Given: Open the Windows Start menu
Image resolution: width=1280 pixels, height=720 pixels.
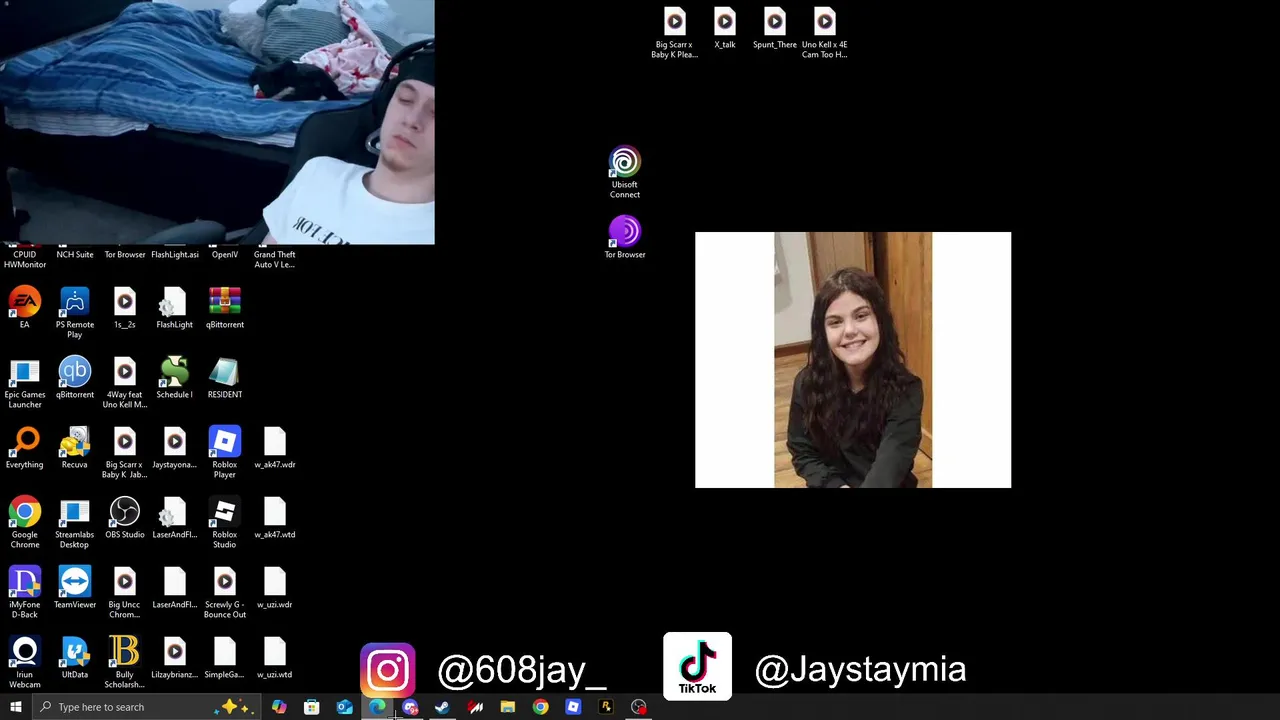Looking at the screenshot, I should point(15,707).
